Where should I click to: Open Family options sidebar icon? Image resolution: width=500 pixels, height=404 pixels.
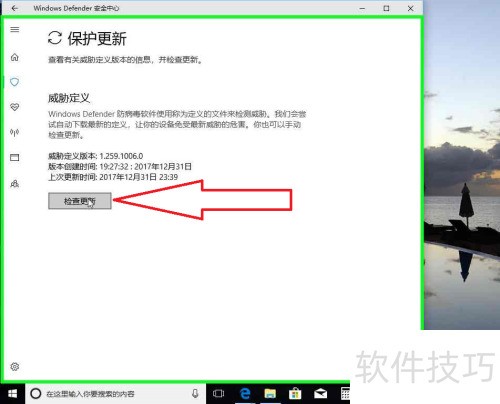pos(15,184)
